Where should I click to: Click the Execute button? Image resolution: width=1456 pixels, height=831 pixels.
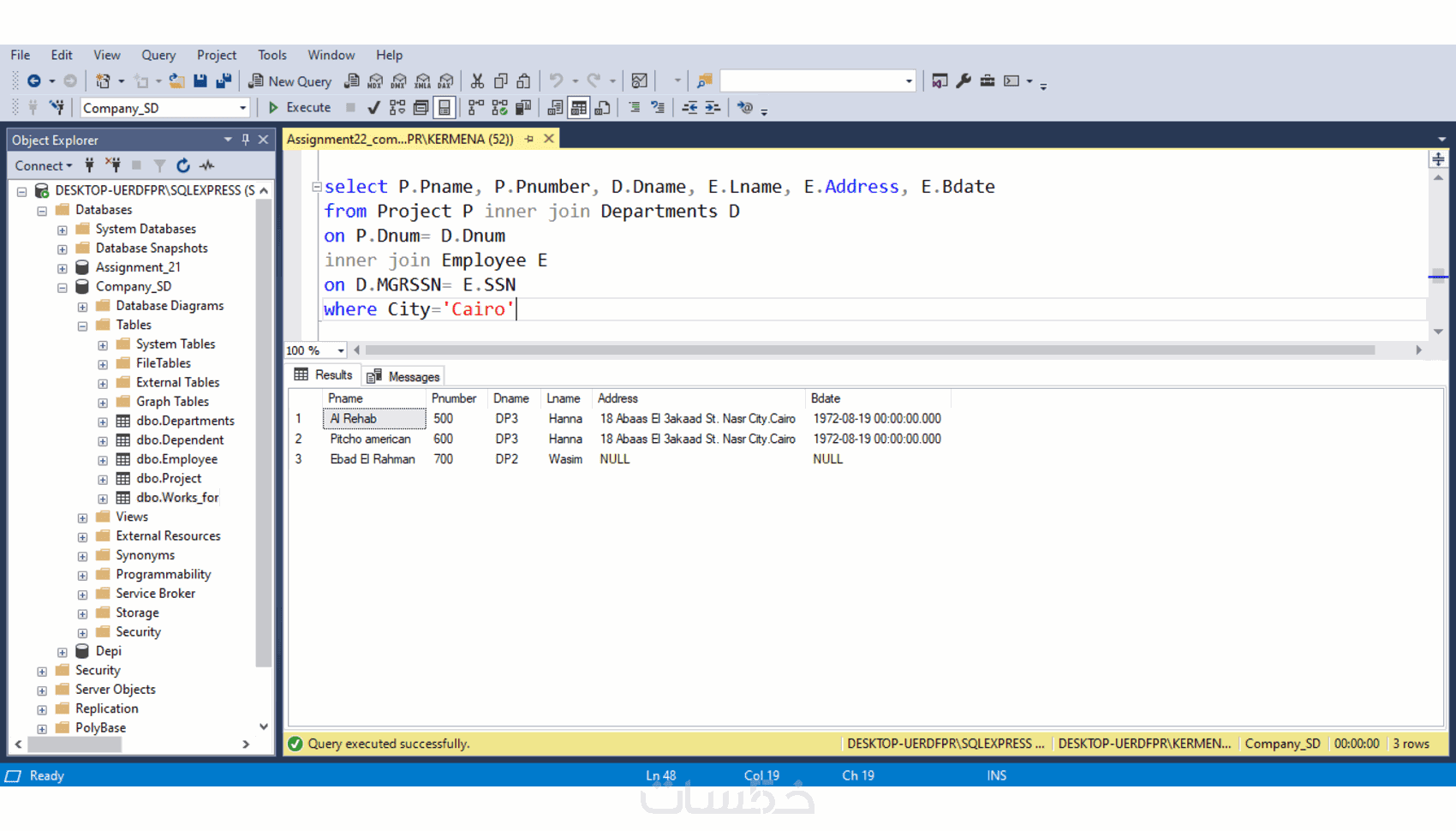[300, 107]
